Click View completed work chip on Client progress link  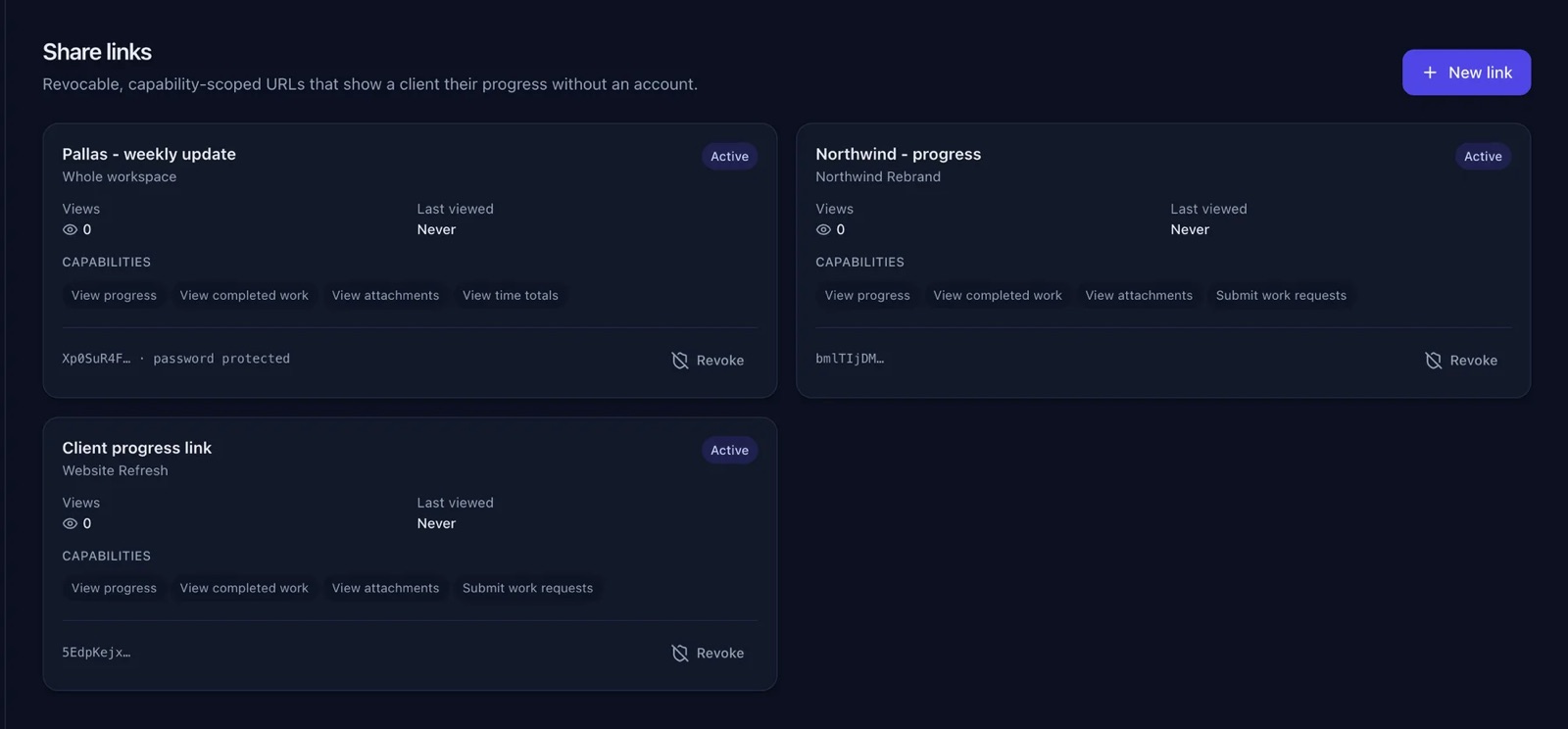coord(244,589)
